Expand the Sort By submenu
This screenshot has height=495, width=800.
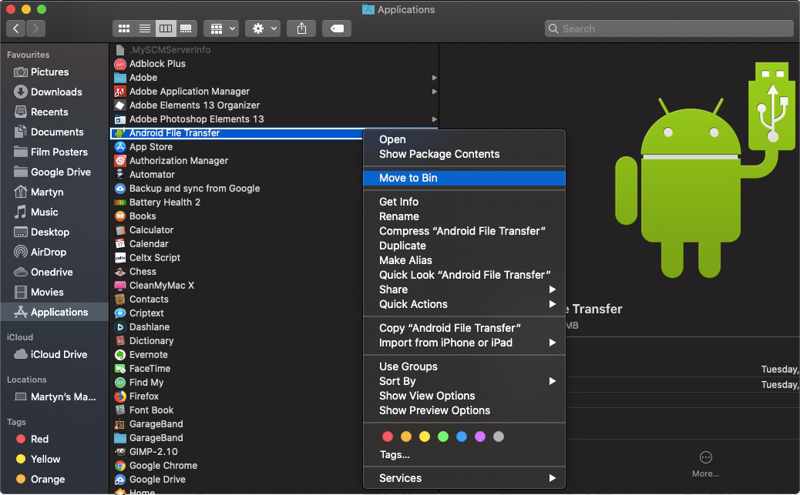pyautogui.click(x=464, y=381)
